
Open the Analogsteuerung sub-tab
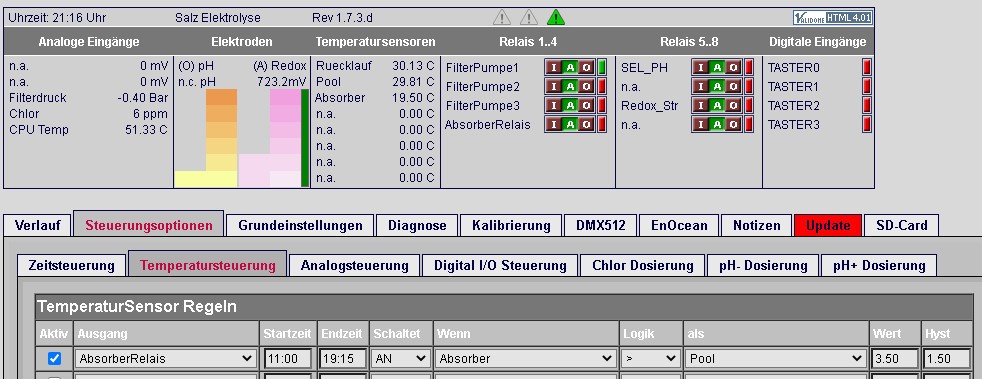(x=354, y=266)
